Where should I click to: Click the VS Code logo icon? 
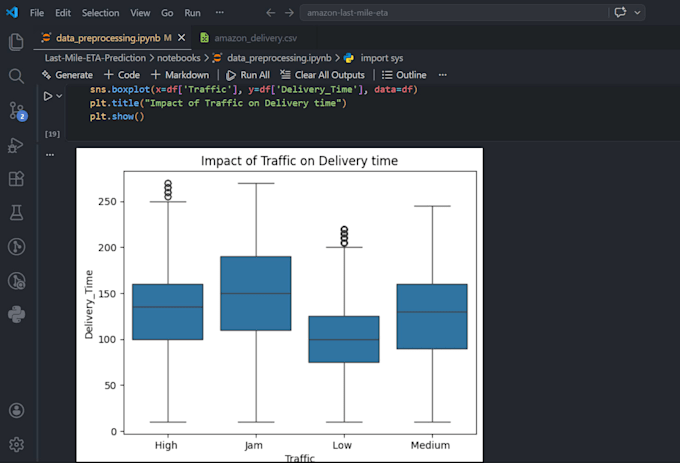[x=12, y=12]
